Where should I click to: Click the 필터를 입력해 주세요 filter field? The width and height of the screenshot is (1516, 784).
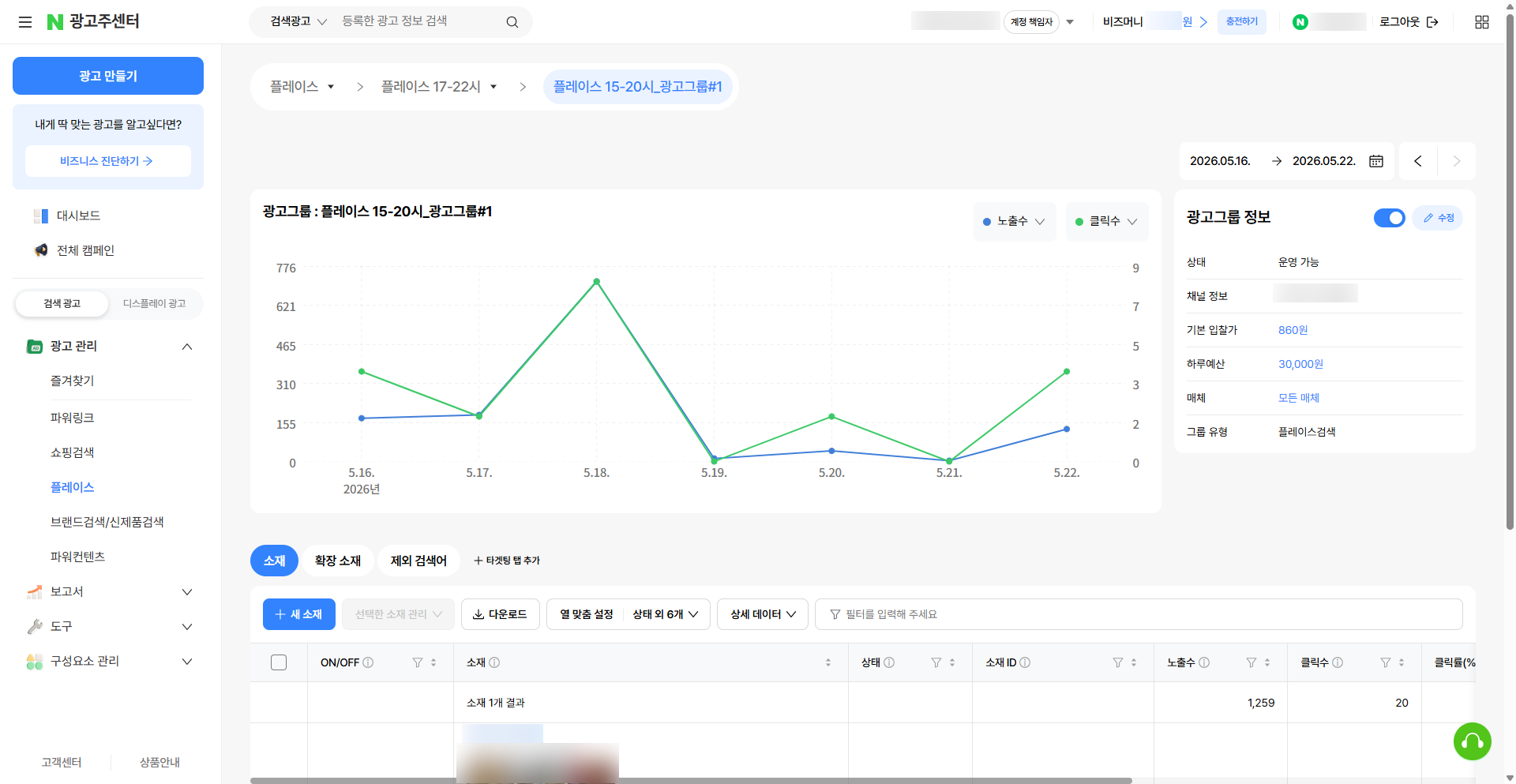(1139, 614)
